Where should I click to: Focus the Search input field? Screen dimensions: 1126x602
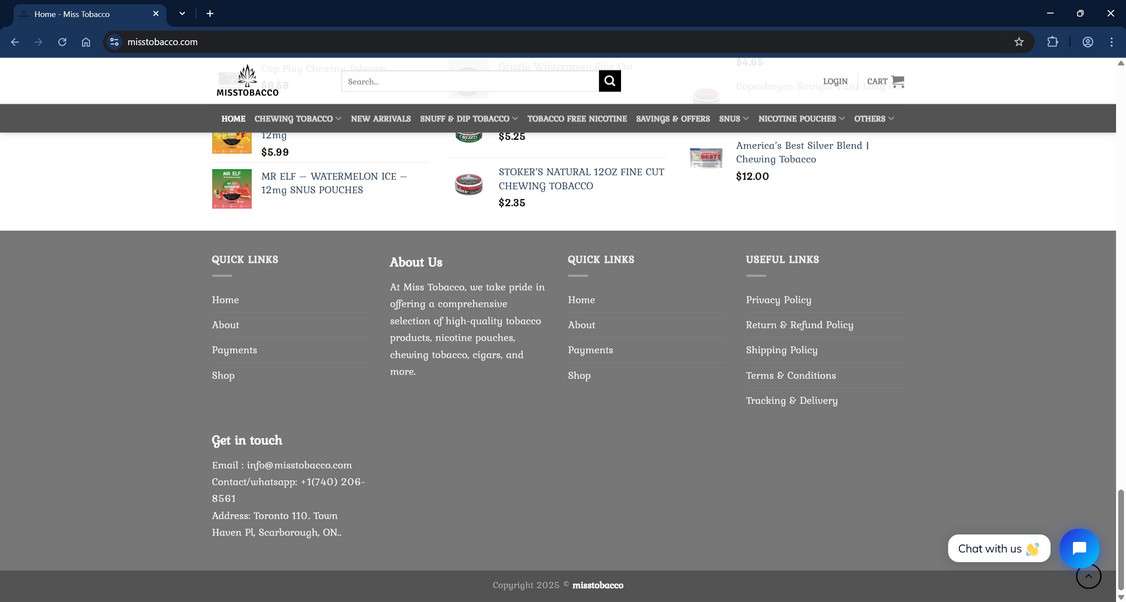pyautogui.click(x=470, y=81)
